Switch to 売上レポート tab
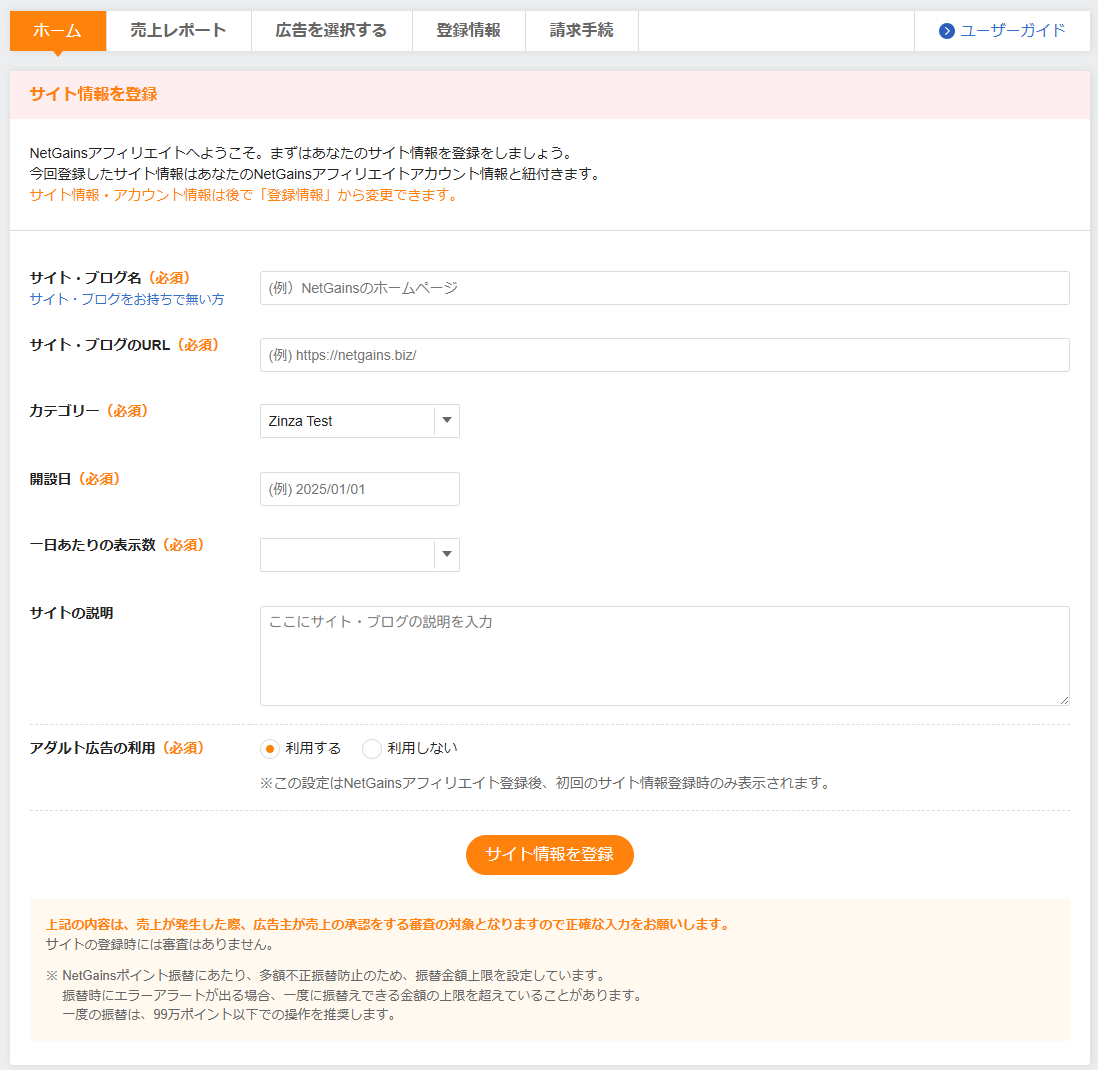The width and height of the screenshot is (1098, 1070). tap(178, 31)
